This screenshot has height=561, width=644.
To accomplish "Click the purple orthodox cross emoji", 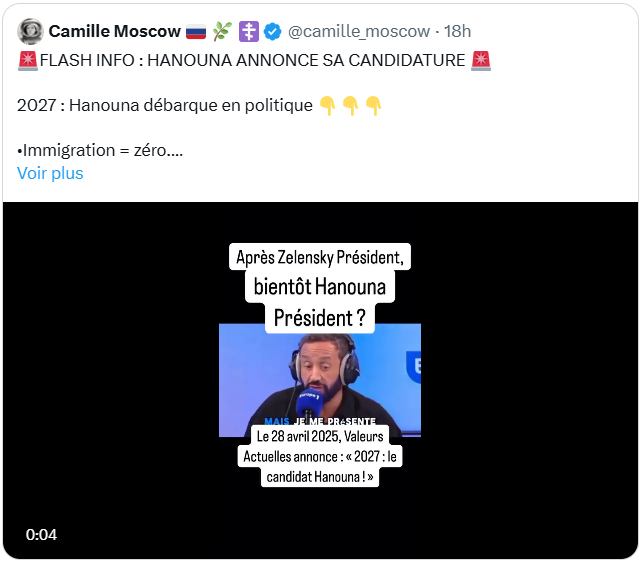I will tap(249, 32).
